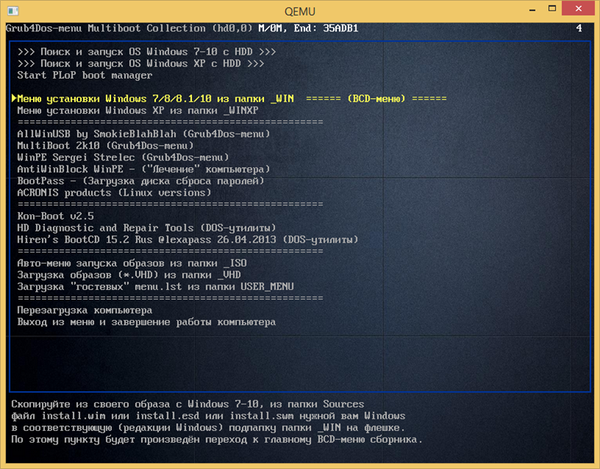The image size is (600, 469).
Task: Click the yellow selection arrow marker
Action: [14, 98]
